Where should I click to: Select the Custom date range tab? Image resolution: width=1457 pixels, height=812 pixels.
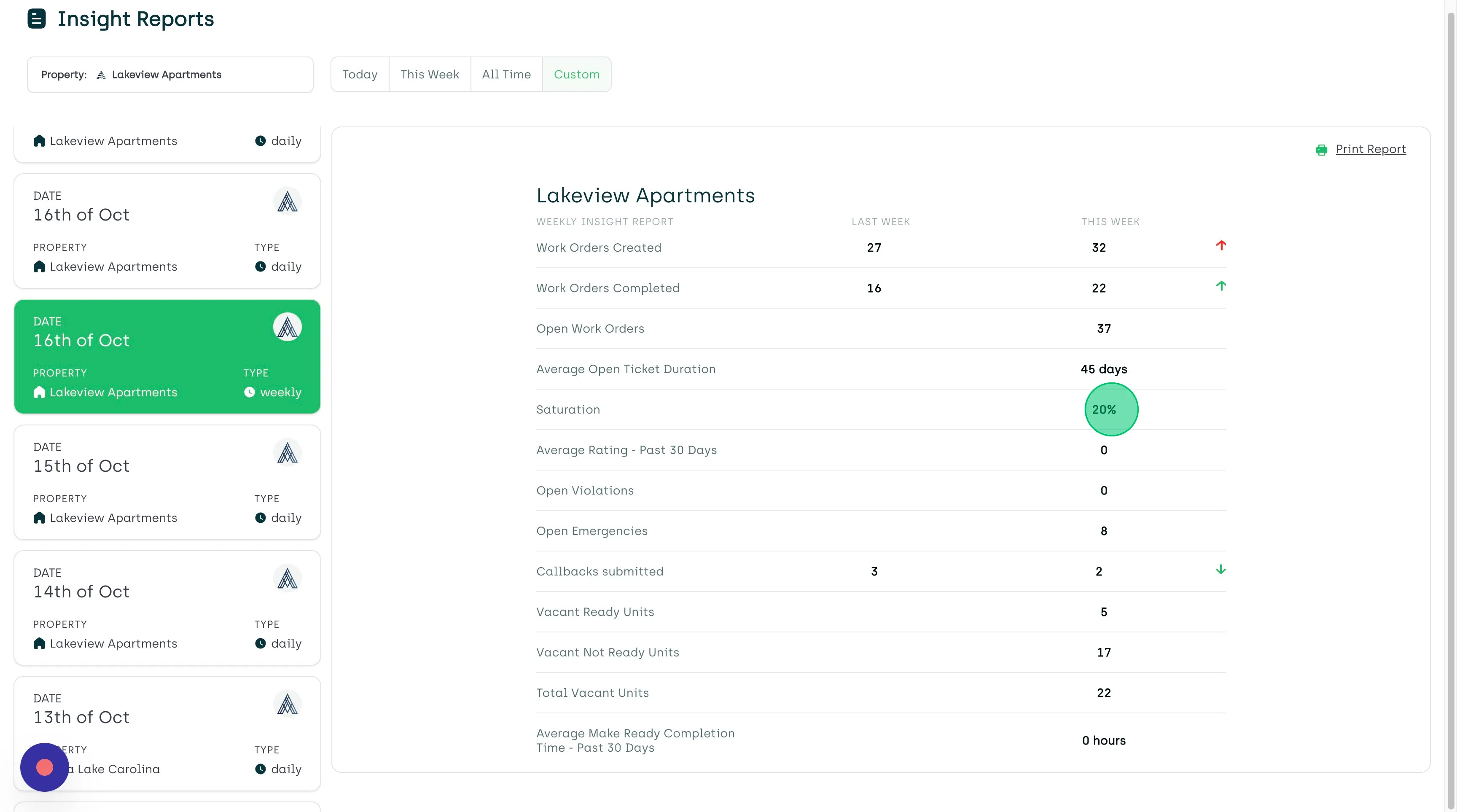tap(576, 74)
